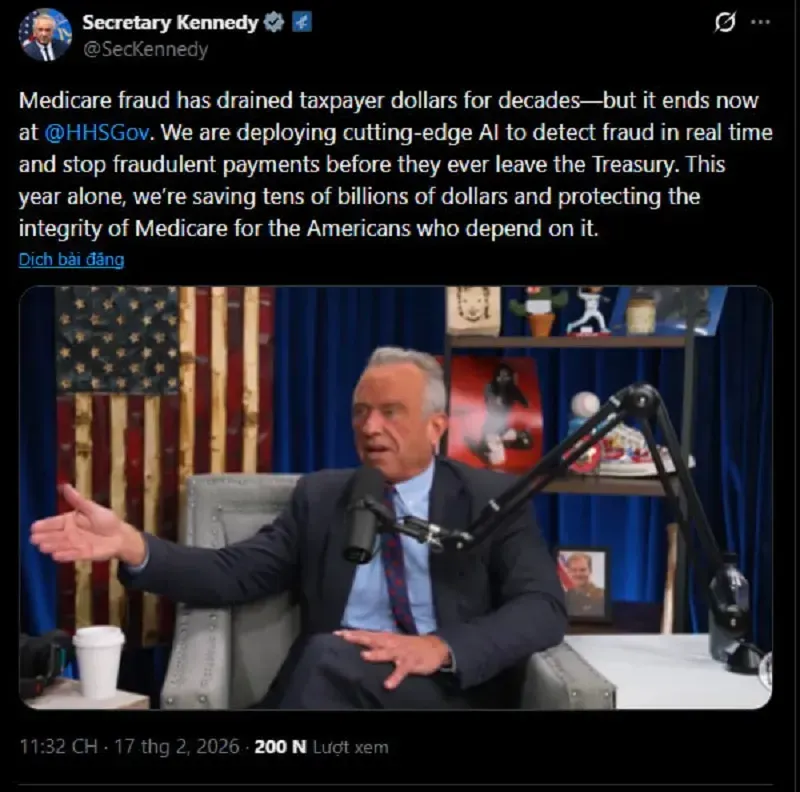
Task: Click the white coffee cup in the video
Action: point(99,662)
